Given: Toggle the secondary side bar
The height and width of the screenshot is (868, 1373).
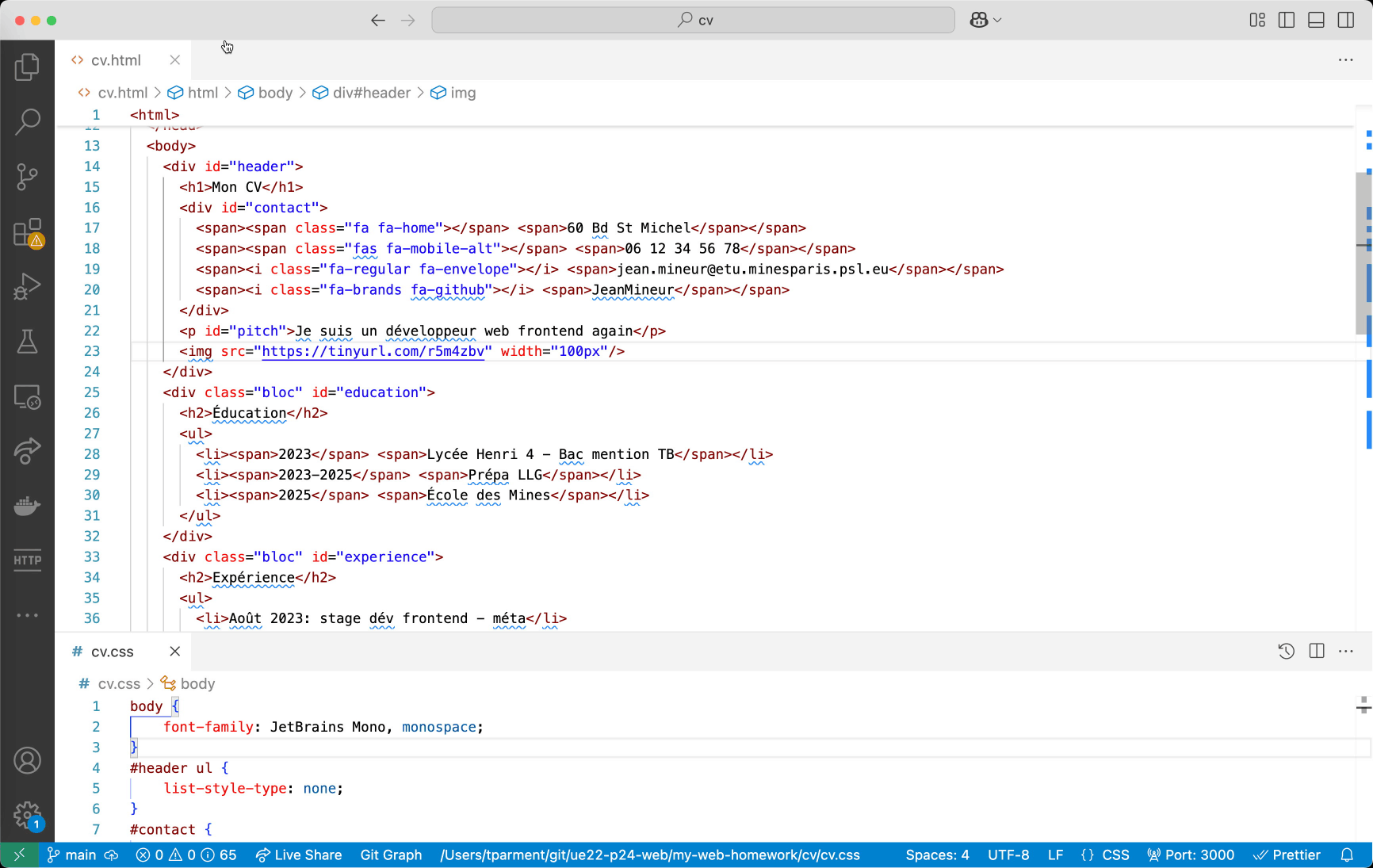Looking at the screenshot, I should point(1346,20).
